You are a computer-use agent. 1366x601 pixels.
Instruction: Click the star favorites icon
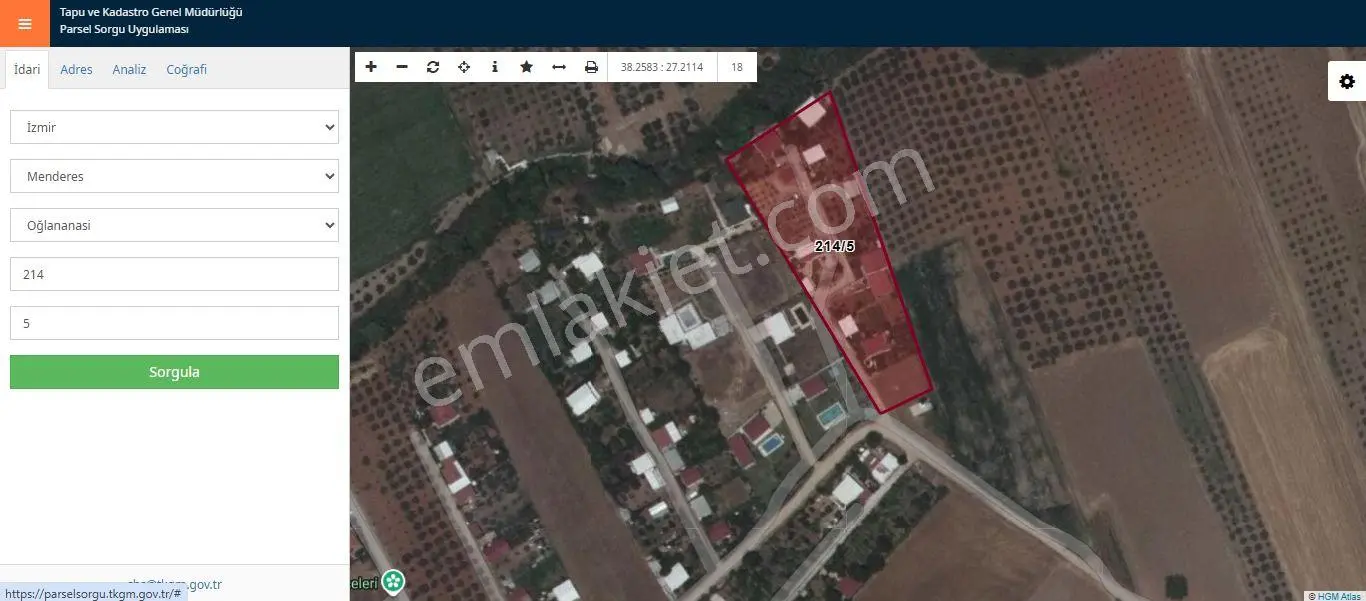(x=526, y=67)
